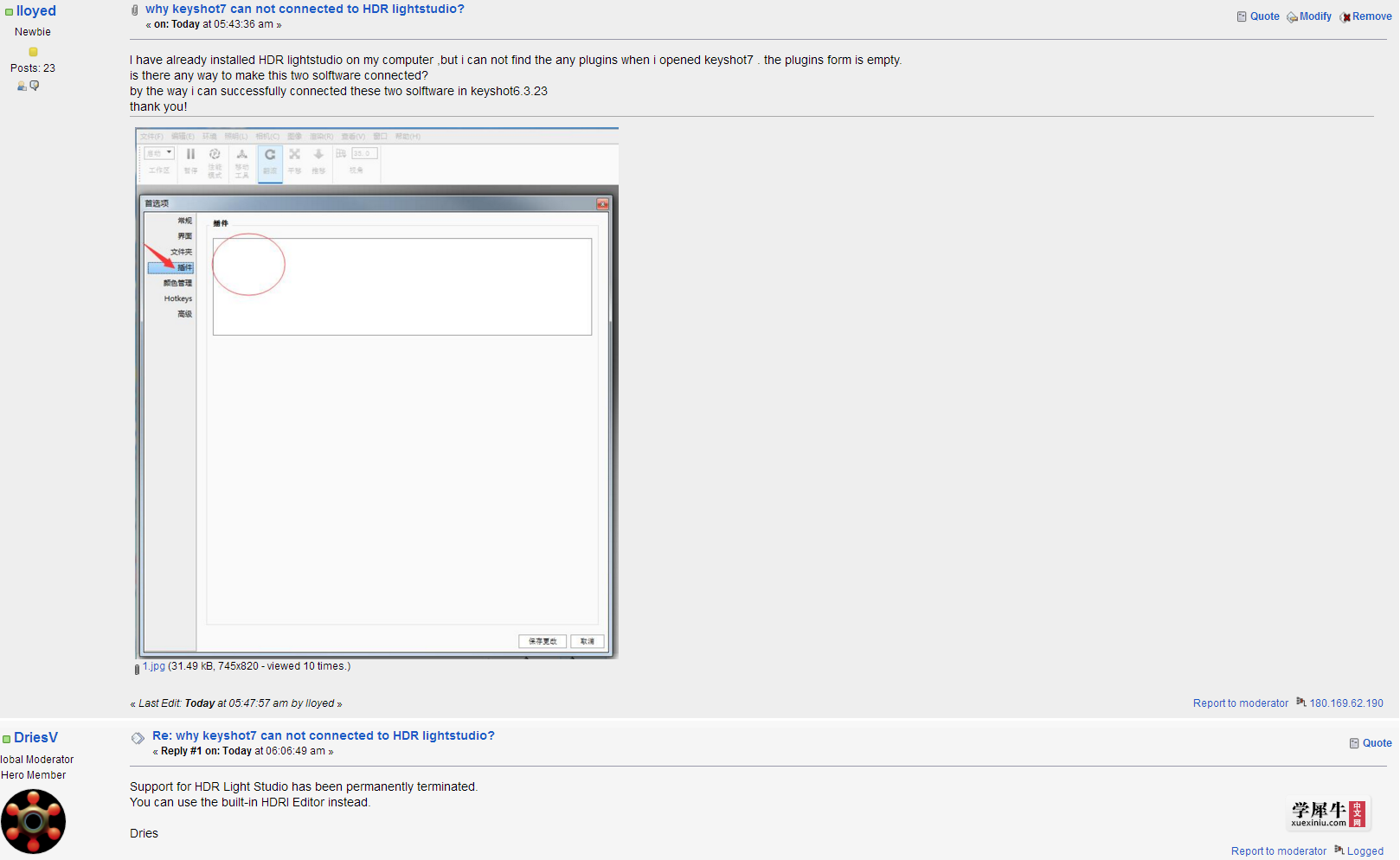Click the 'Posts: 23' count text
The height and width of the screenshot is (860, 1400).
pos(33,68)
